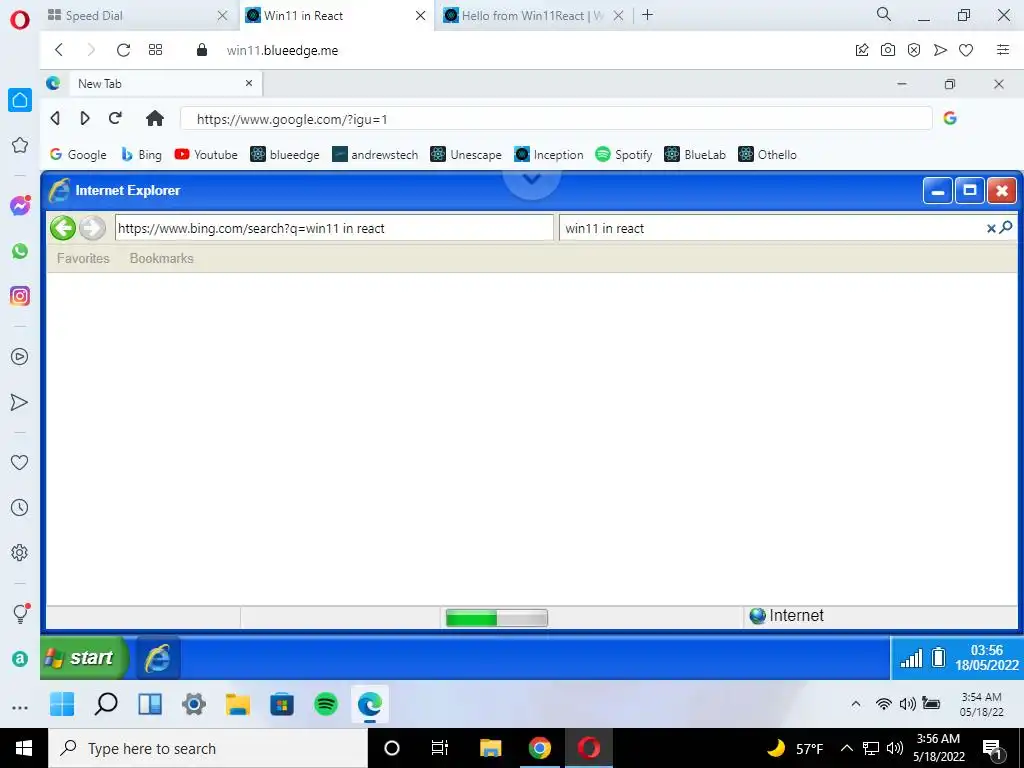Open 57°F weather widget on taskbar

tap(795, 748)
